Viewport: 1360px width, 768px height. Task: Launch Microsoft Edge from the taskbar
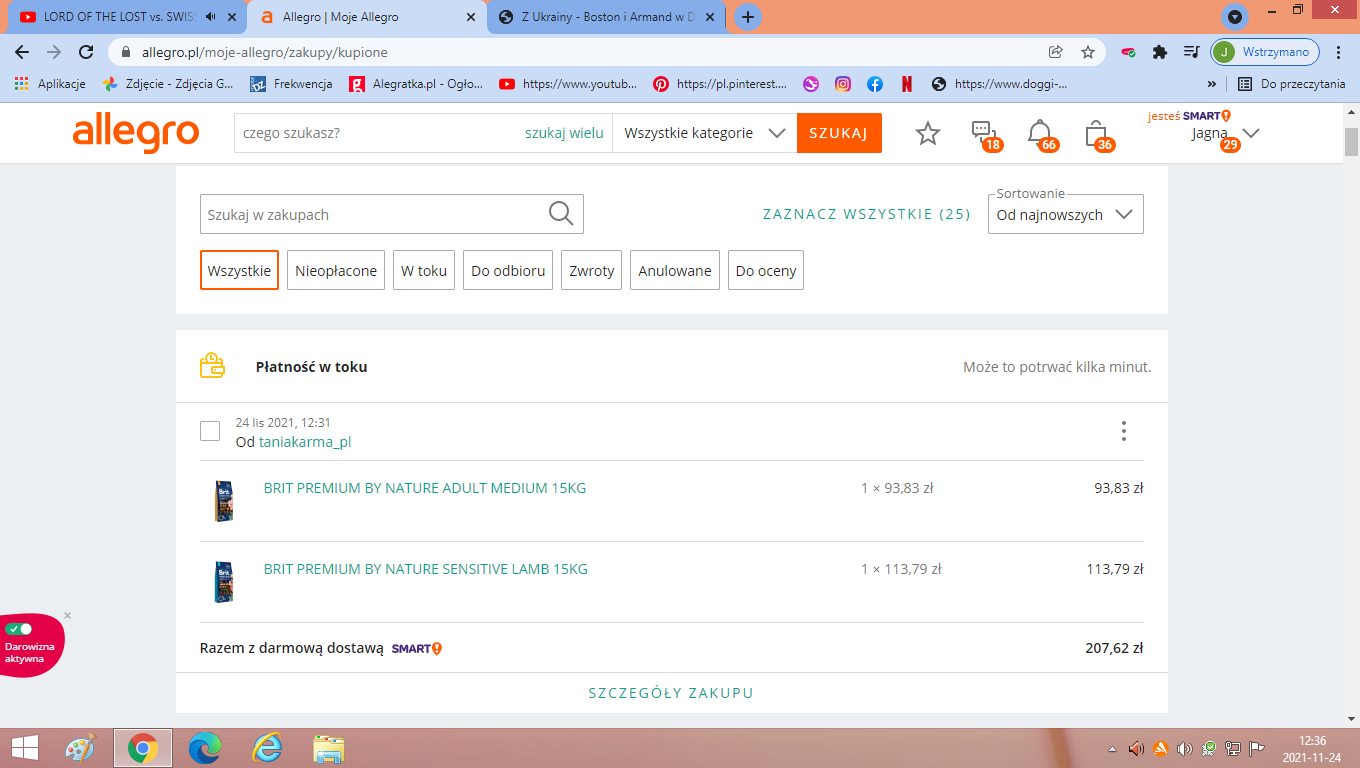pos(204,748)
